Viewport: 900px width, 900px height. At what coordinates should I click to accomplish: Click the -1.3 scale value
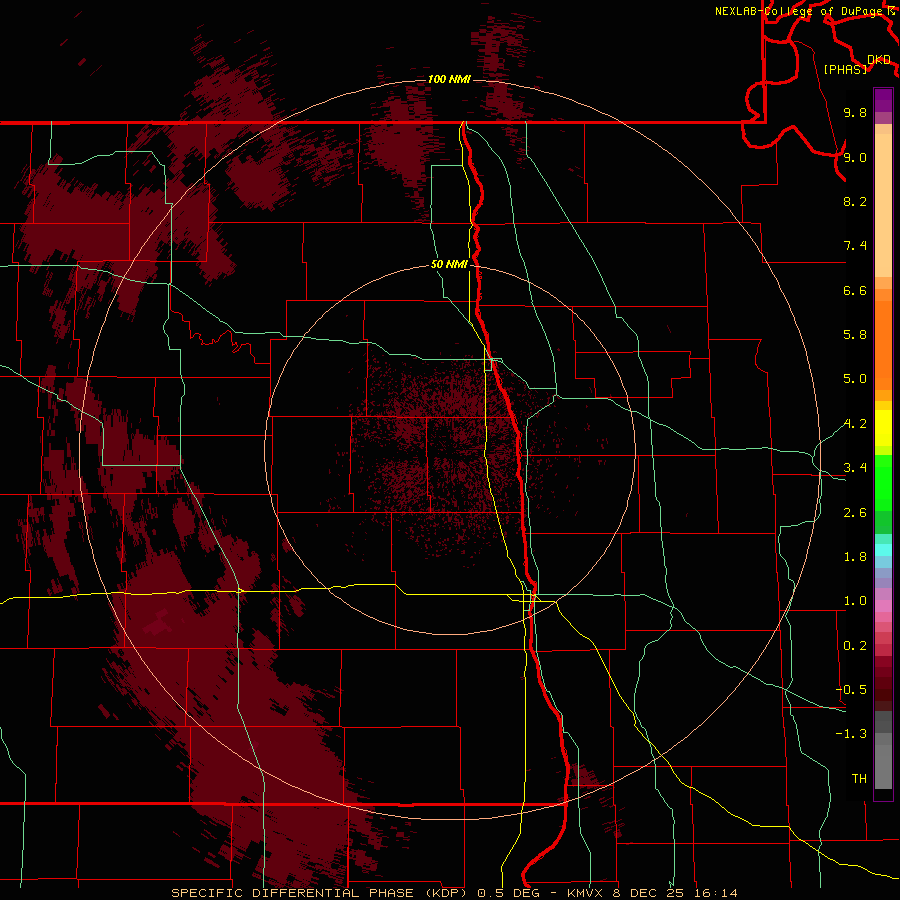coord(851,734)
